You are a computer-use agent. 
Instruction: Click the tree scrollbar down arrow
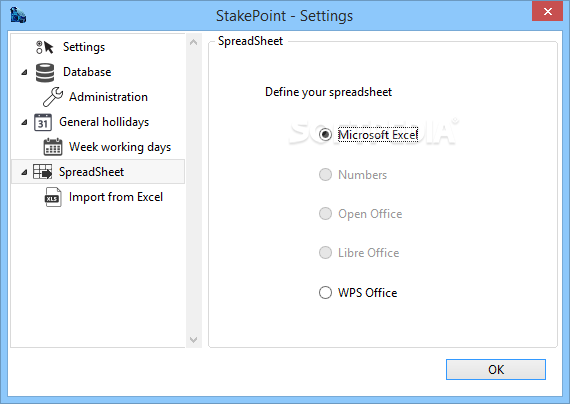[193, 340]
